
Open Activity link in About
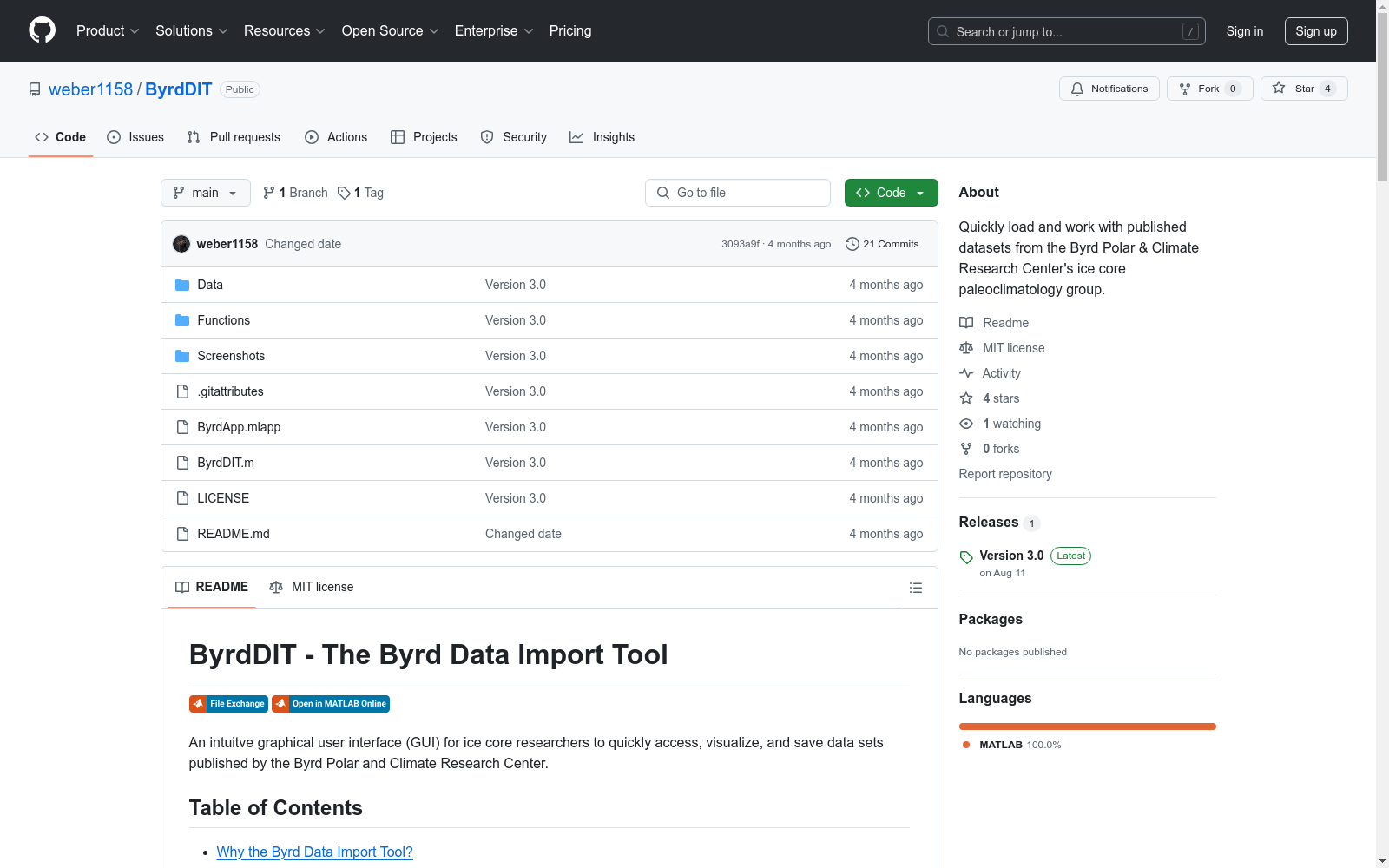(x=991, y=373)
